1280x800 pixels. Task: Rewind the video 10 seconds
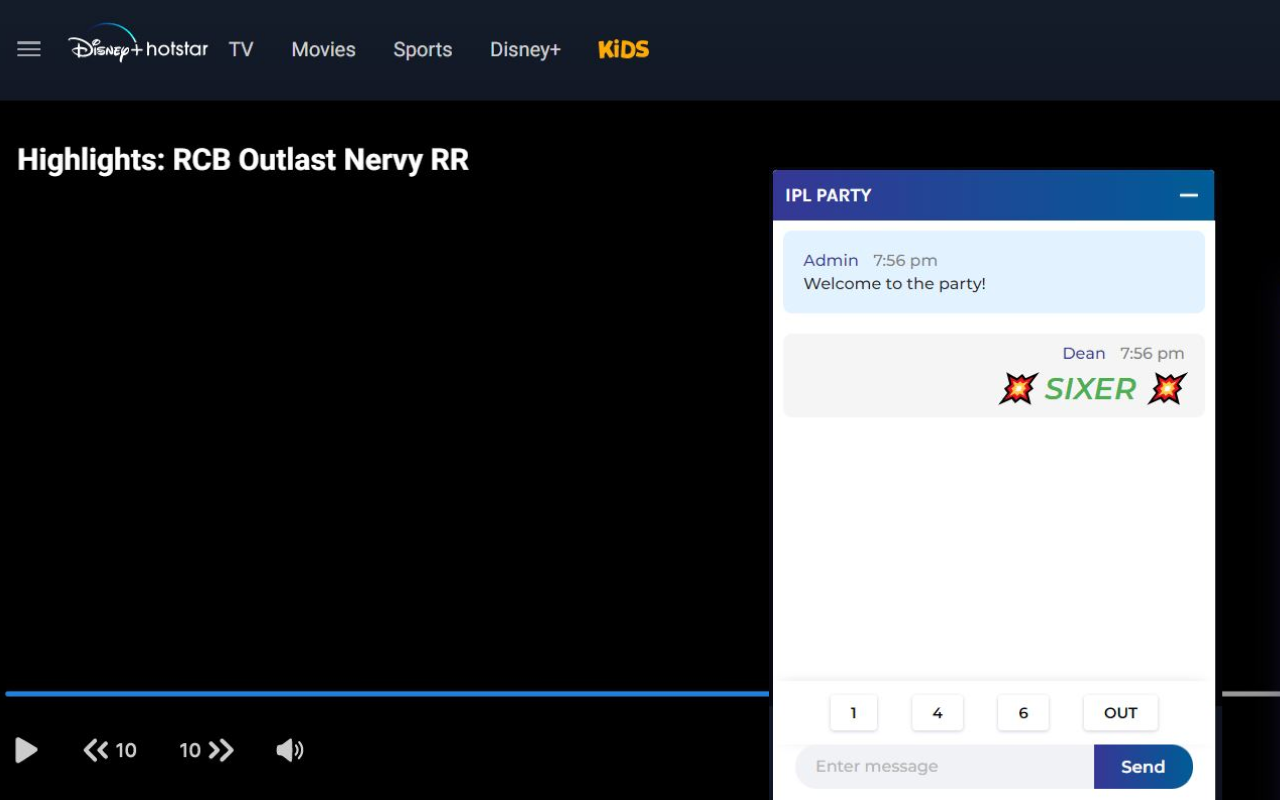[110, 750]
